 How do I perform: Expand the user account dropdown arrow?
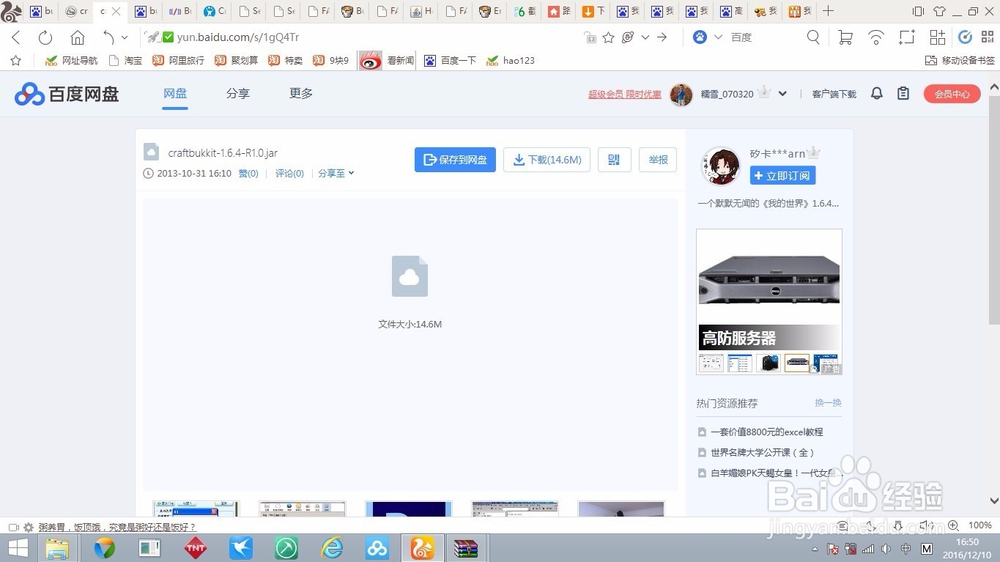point(783,94)
